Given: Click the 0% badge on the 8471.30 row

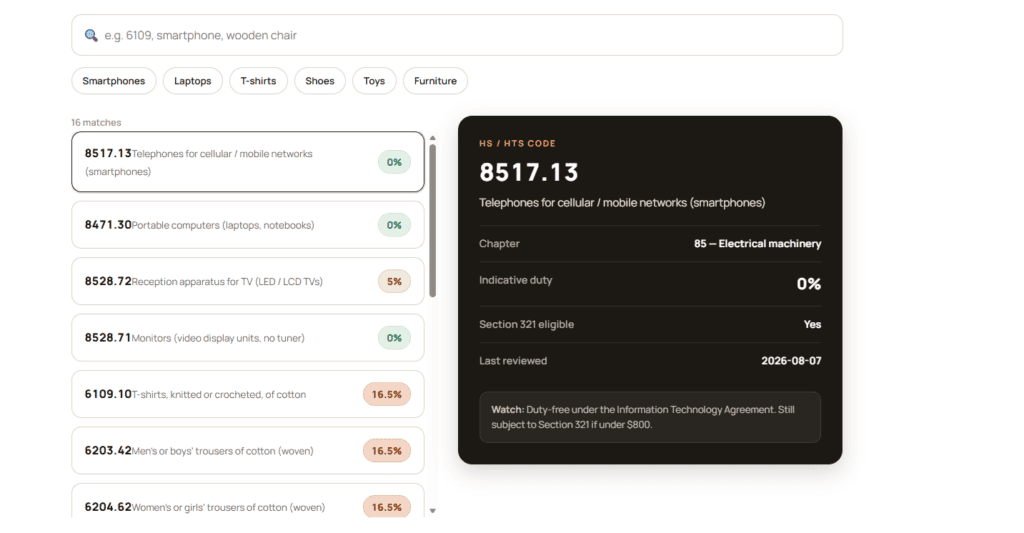Looking at the screenshot, I should coord(394,225).
